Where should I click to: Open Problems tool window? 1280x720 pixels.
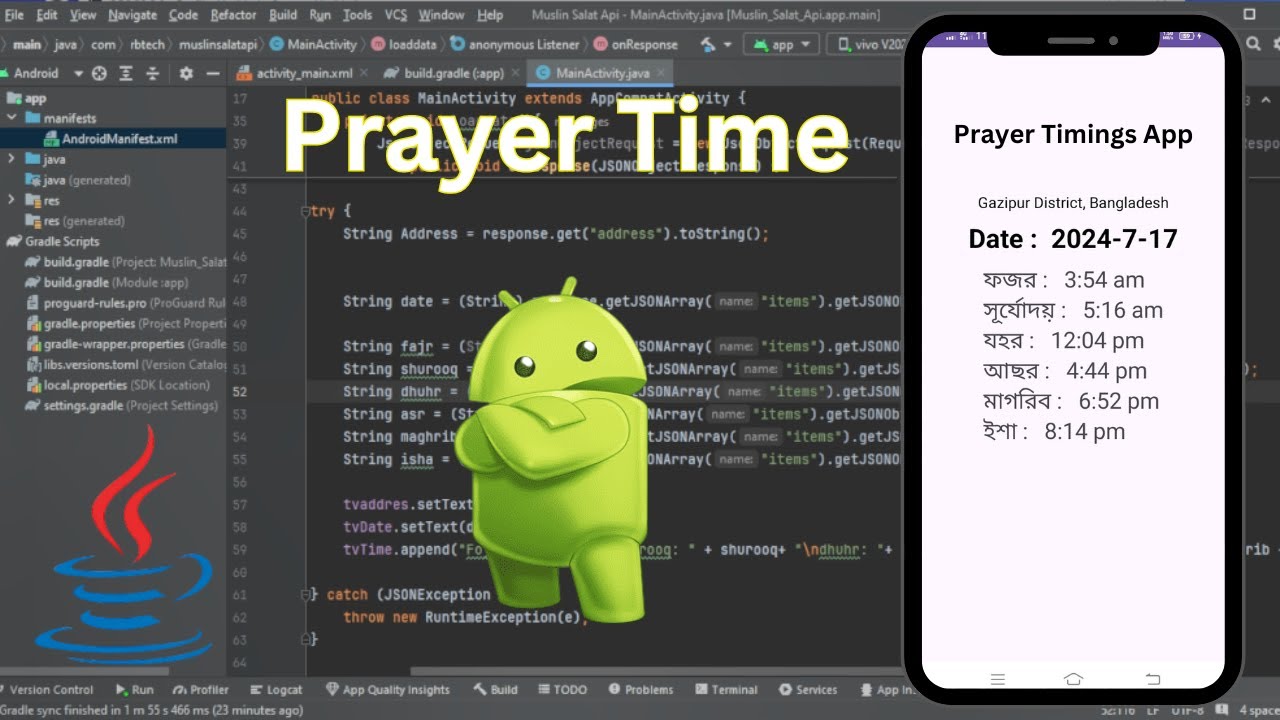click(640, 690)
